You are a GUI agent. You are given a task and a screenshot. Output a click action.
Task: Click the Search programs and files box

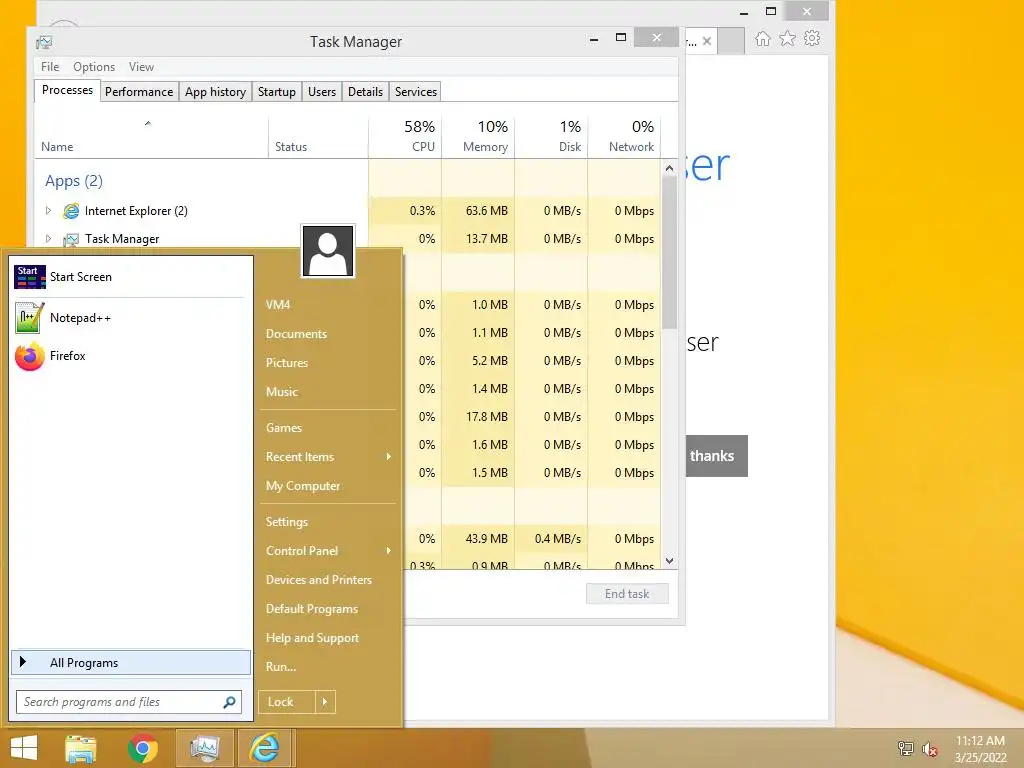pos(129,702)
